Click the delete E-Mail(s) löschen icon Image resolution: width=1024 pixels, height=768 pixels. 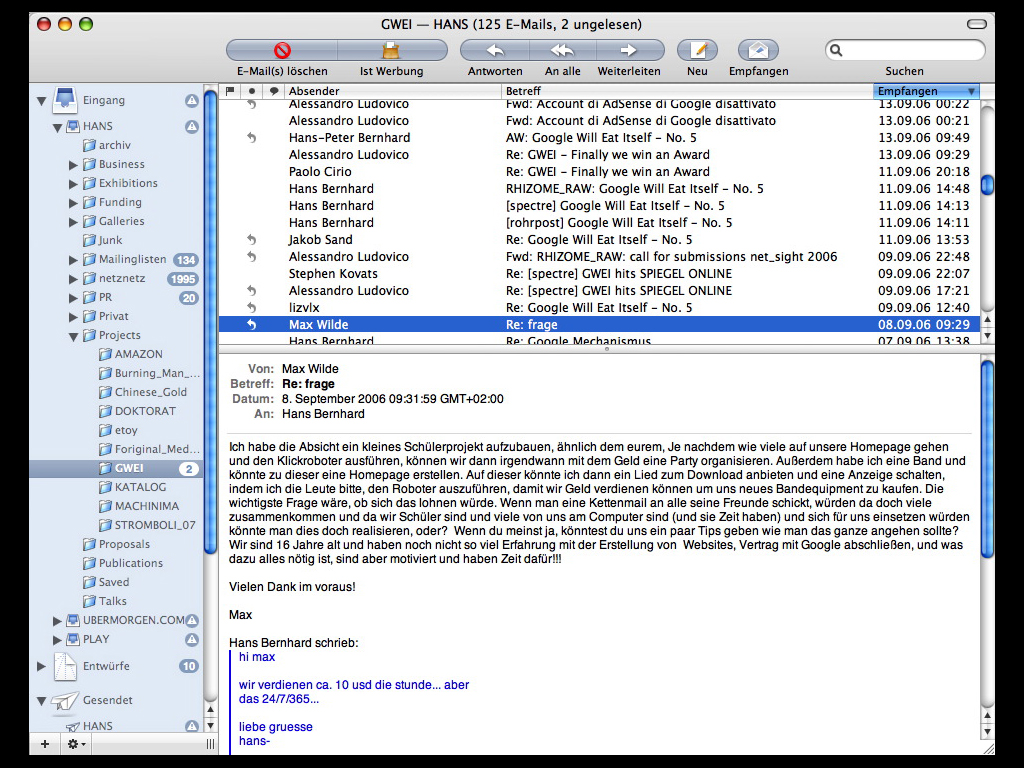tap(282, 50)
